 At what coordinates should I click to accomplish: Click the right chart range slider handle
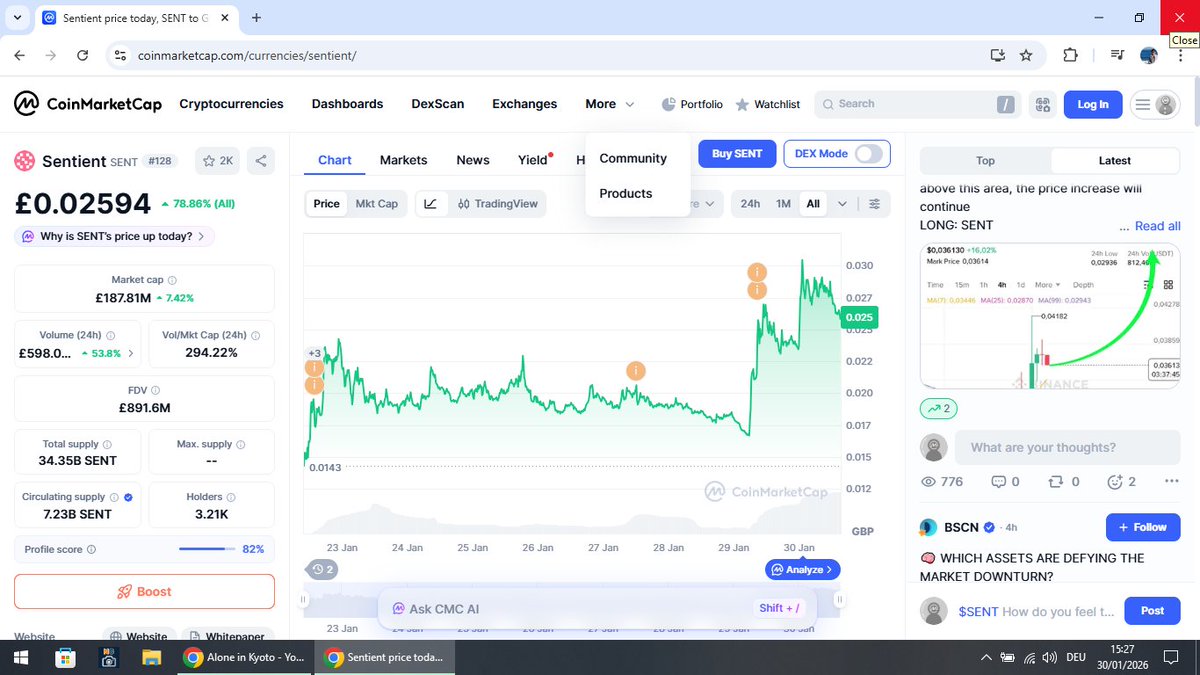[x=840, y=600]
